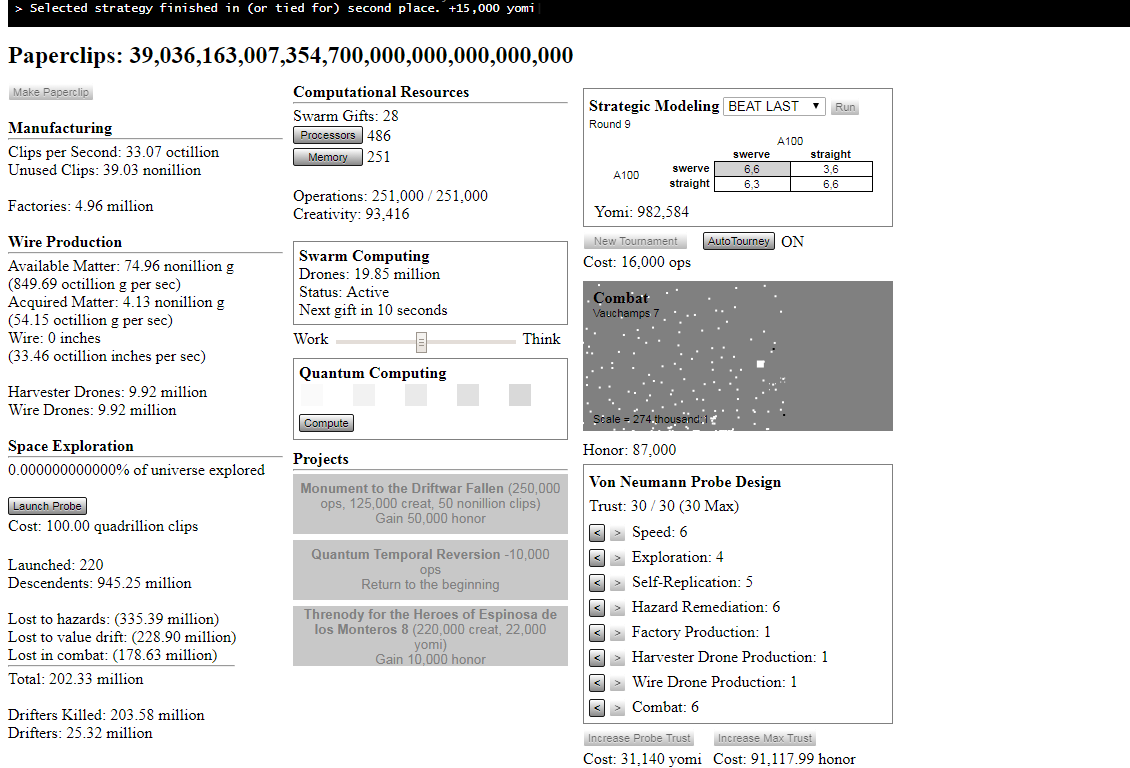Click the Next gift in 10 seconds text

click(x=373, y=310)
